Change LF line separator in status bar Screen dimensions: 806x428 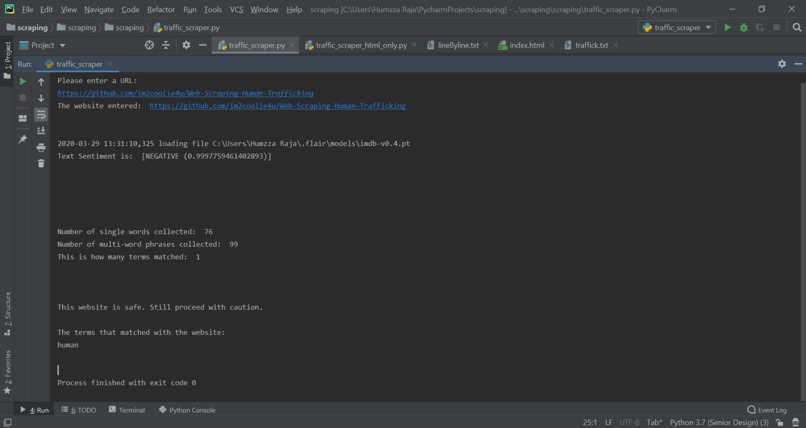[x=609, y=422]
